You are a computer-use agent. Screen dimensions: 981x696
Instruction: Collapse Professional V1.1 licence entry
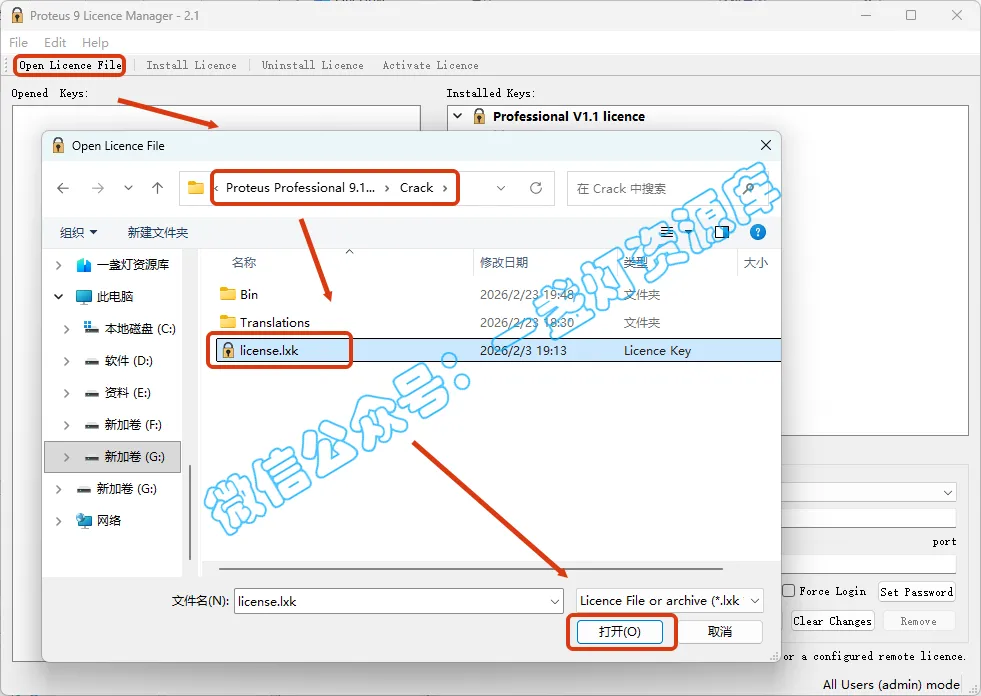coord(458,116)
